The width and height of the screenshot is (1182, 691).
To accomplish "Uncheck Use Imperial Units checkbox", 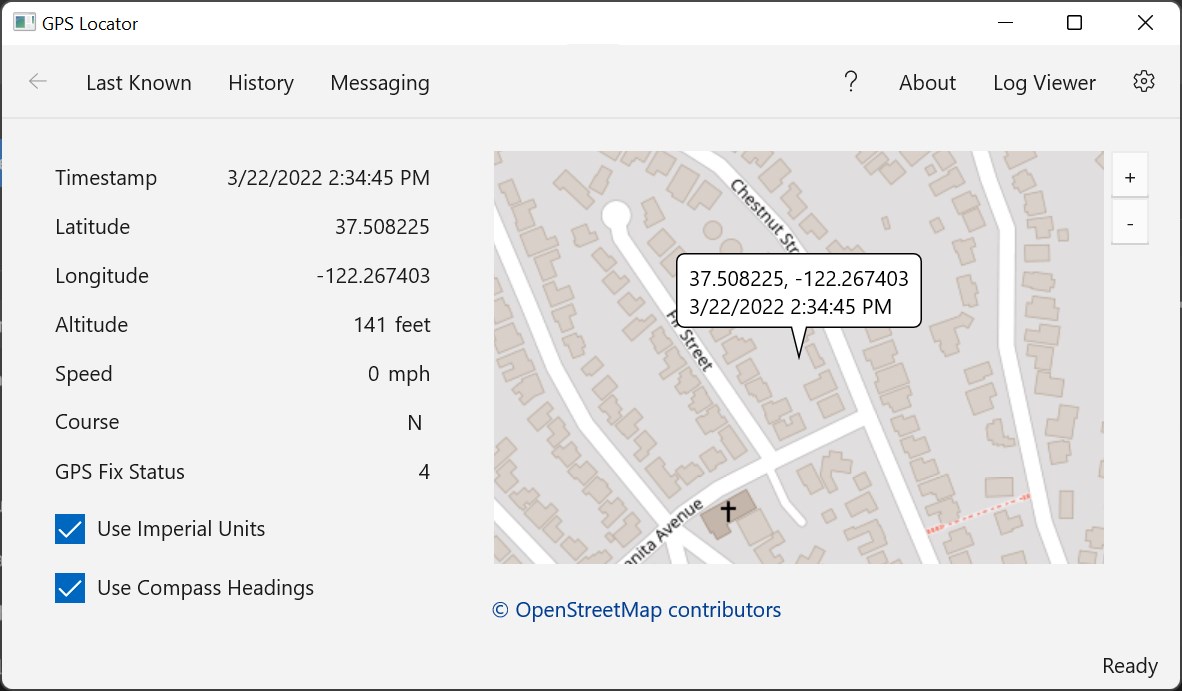I will pos(70,529).
